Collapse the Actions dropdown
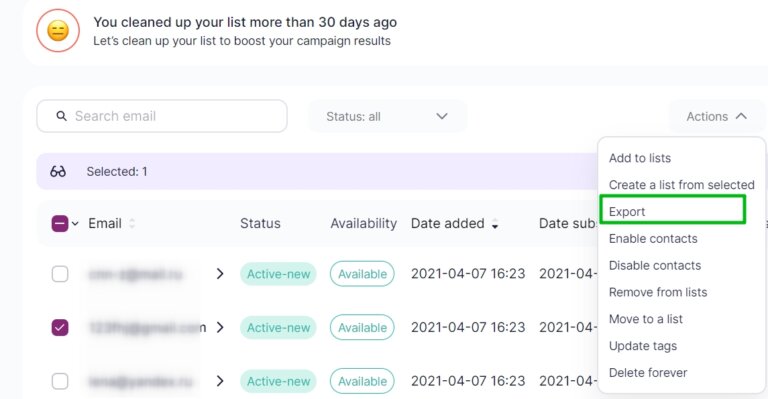Image resolution: width=768 pixels, height=399 pixels. click(716, 117)
